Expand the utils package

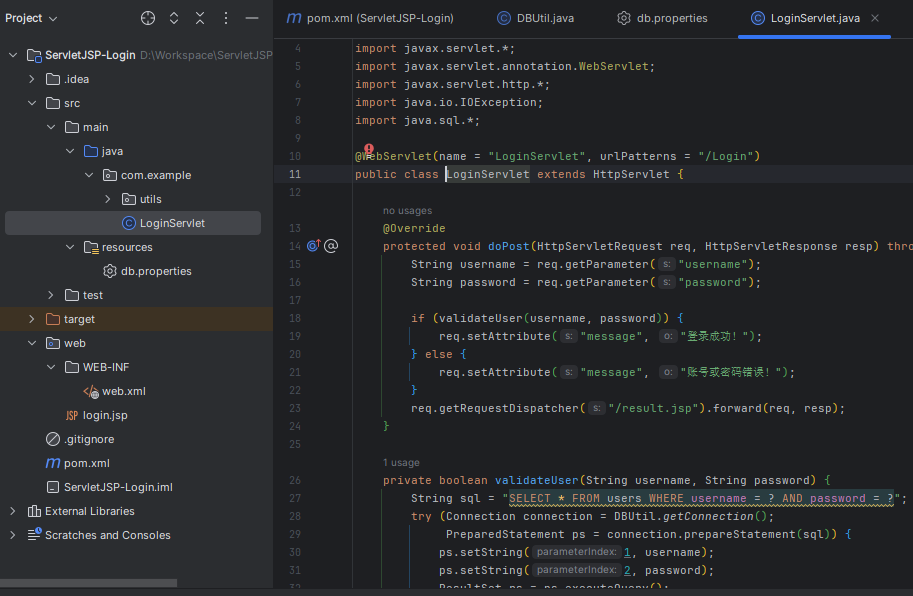point(108,199)
